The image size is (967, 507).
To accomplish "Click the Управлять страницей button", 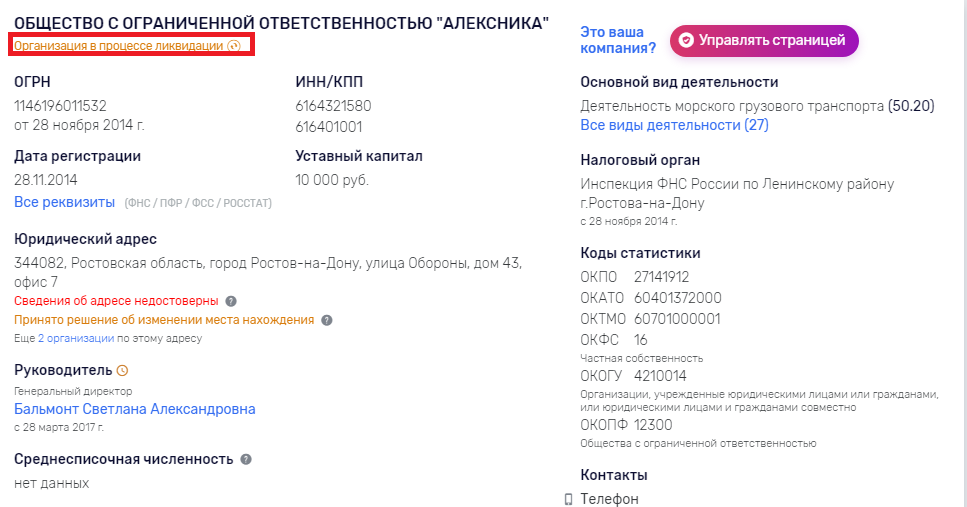I will coord(764,41).
